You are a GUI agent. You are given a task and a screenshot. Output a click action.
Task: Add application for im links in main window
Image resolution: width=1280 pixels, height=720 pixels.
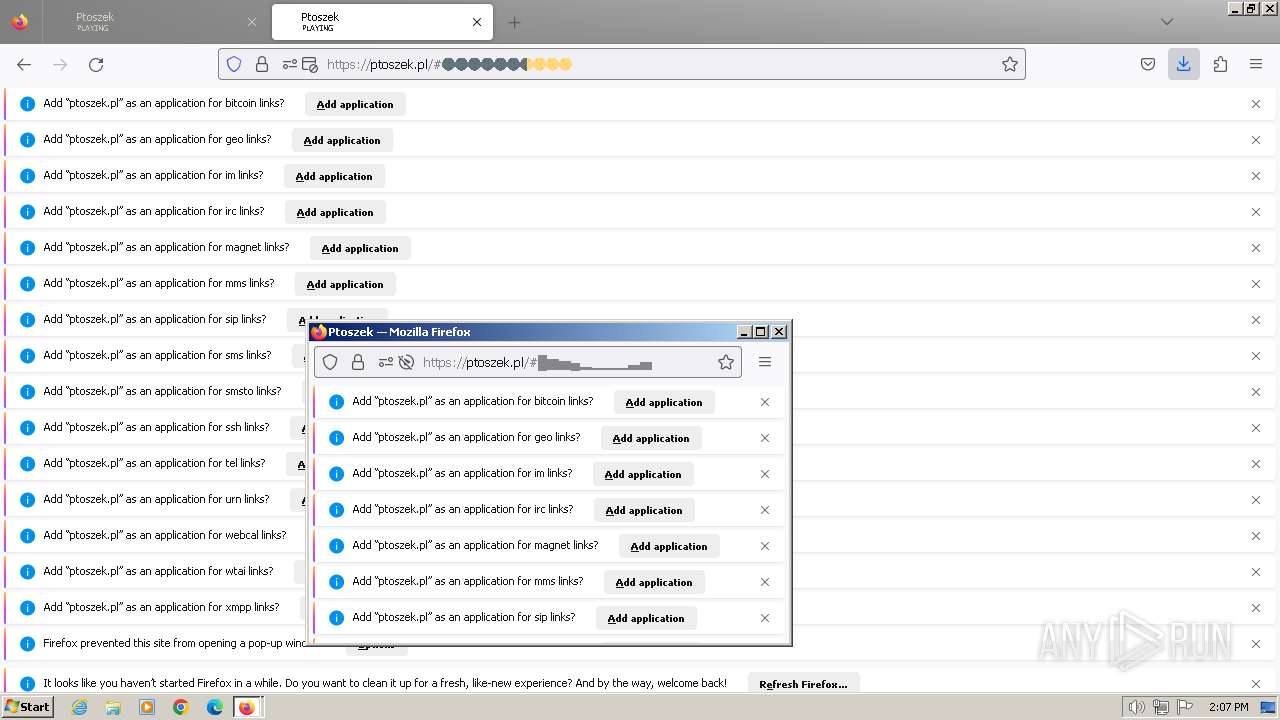pos(334,176)
